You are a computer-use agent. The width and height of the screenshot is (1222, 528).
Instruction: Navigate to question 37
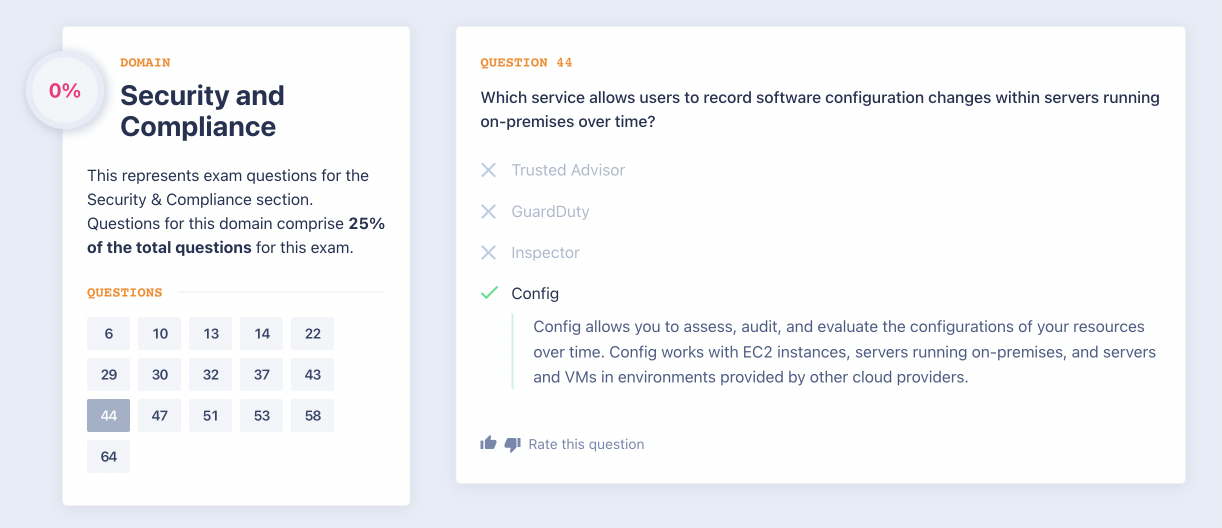point(262,375)
